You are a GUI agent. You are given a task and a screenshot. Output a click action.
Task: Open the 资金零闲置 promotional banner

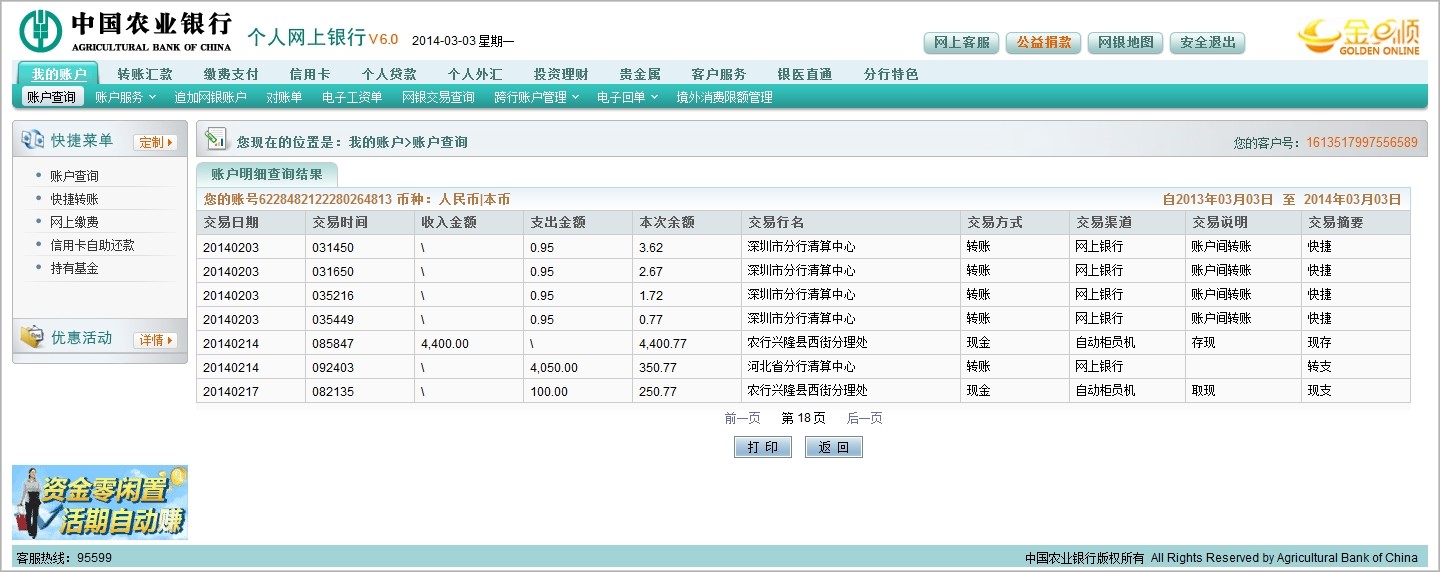[100, 502]
